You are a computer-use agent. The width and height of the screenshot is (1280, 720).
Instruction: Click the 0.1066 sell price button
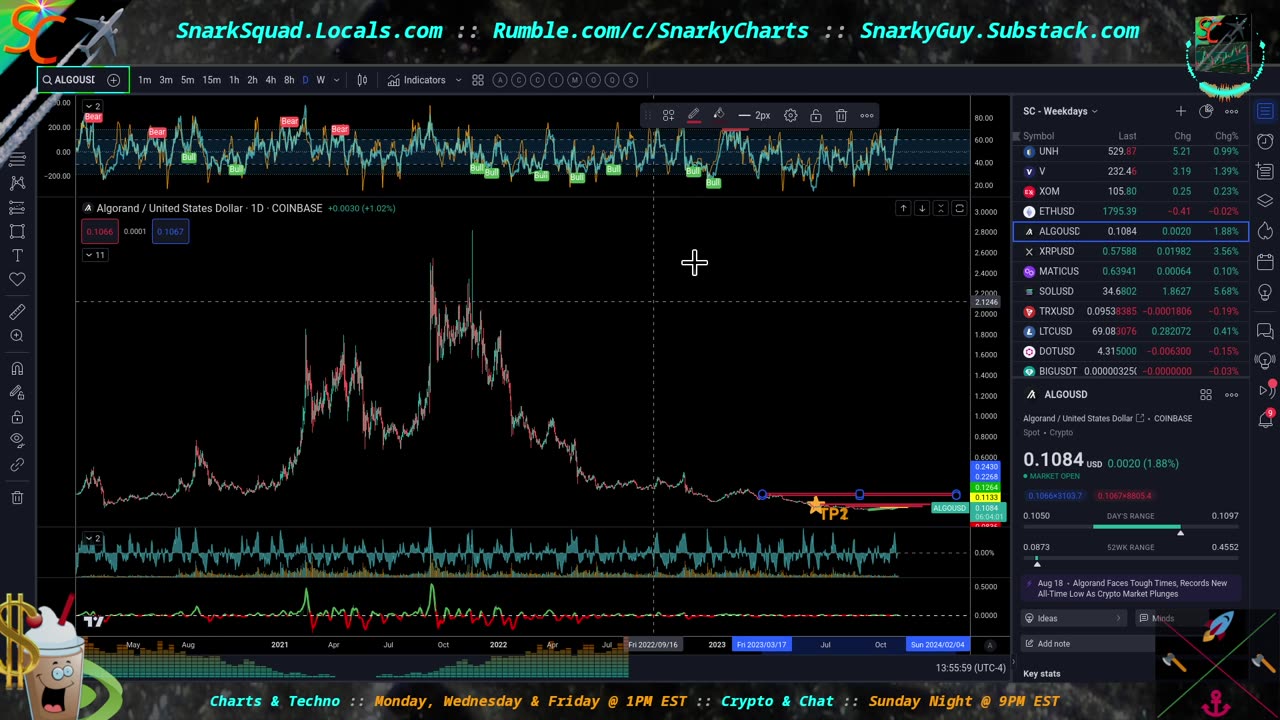[99, 232]
